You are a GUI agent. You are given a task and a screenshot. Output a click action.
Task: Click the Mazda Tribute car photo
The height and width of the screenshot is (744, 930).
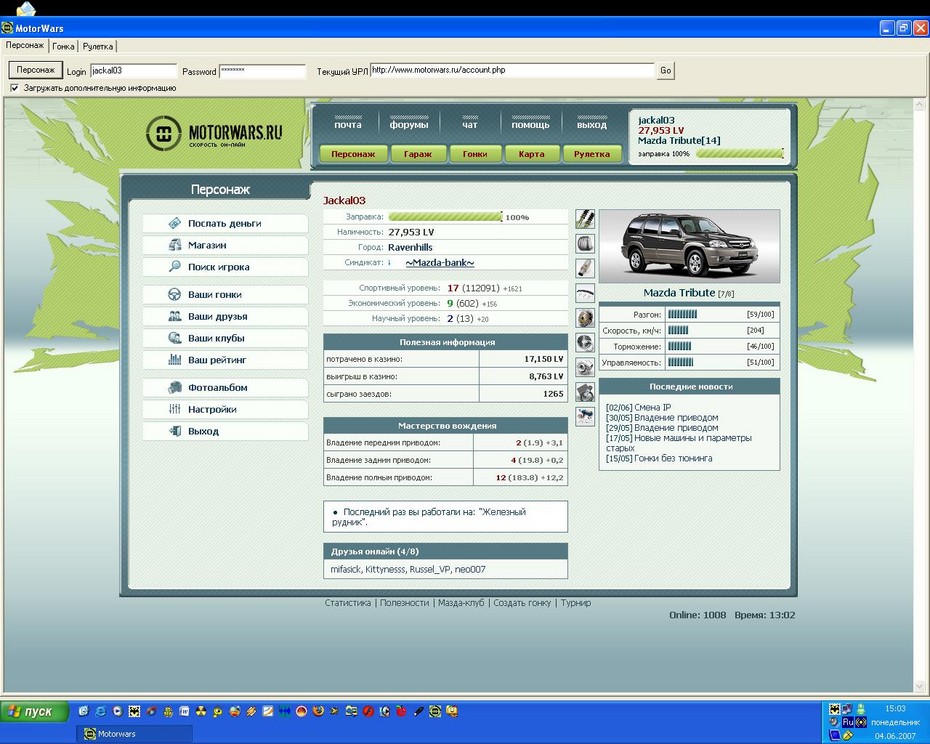(x=689, y=246)
